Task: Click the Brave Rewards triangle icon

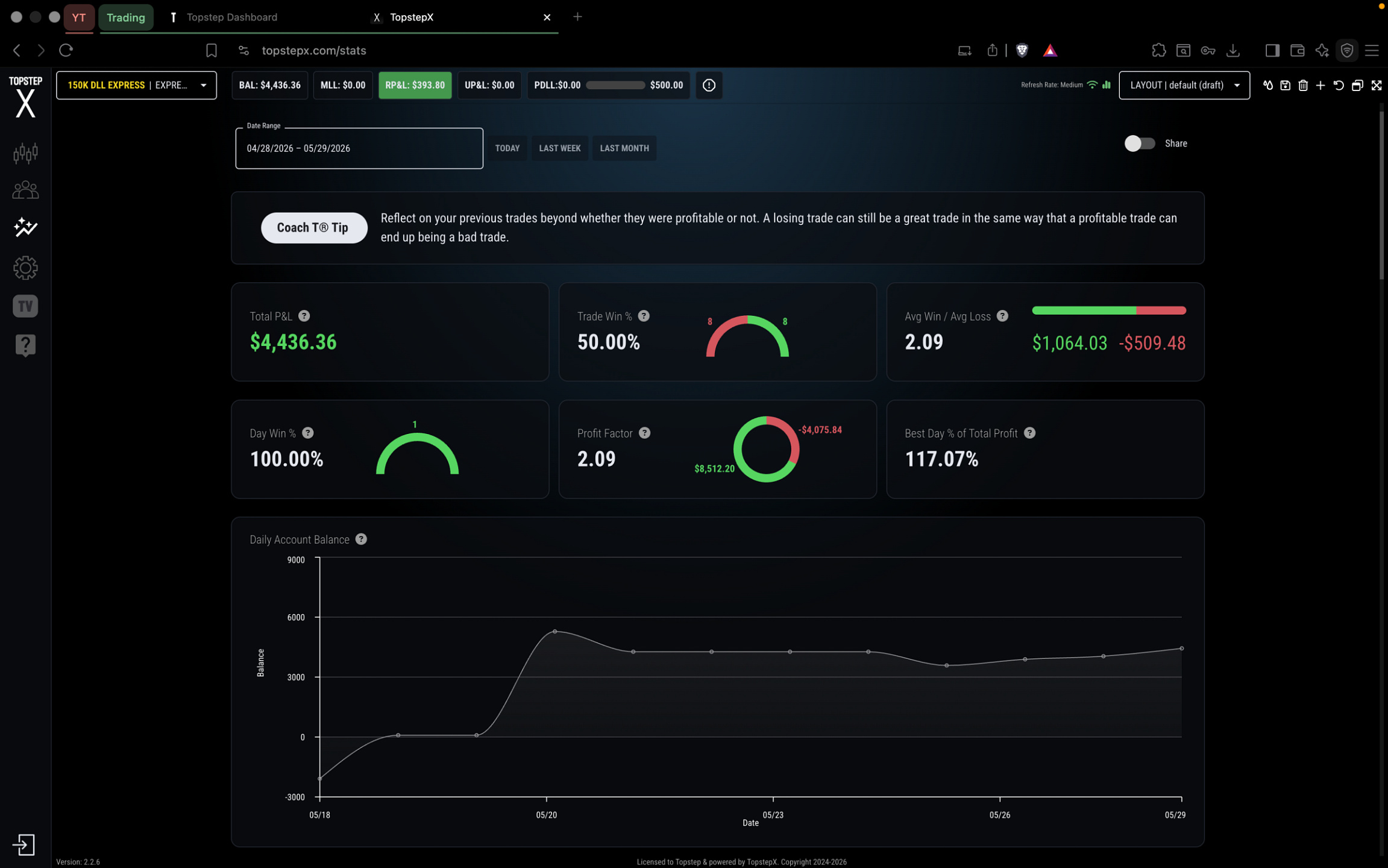Action: coord(1050,51)
